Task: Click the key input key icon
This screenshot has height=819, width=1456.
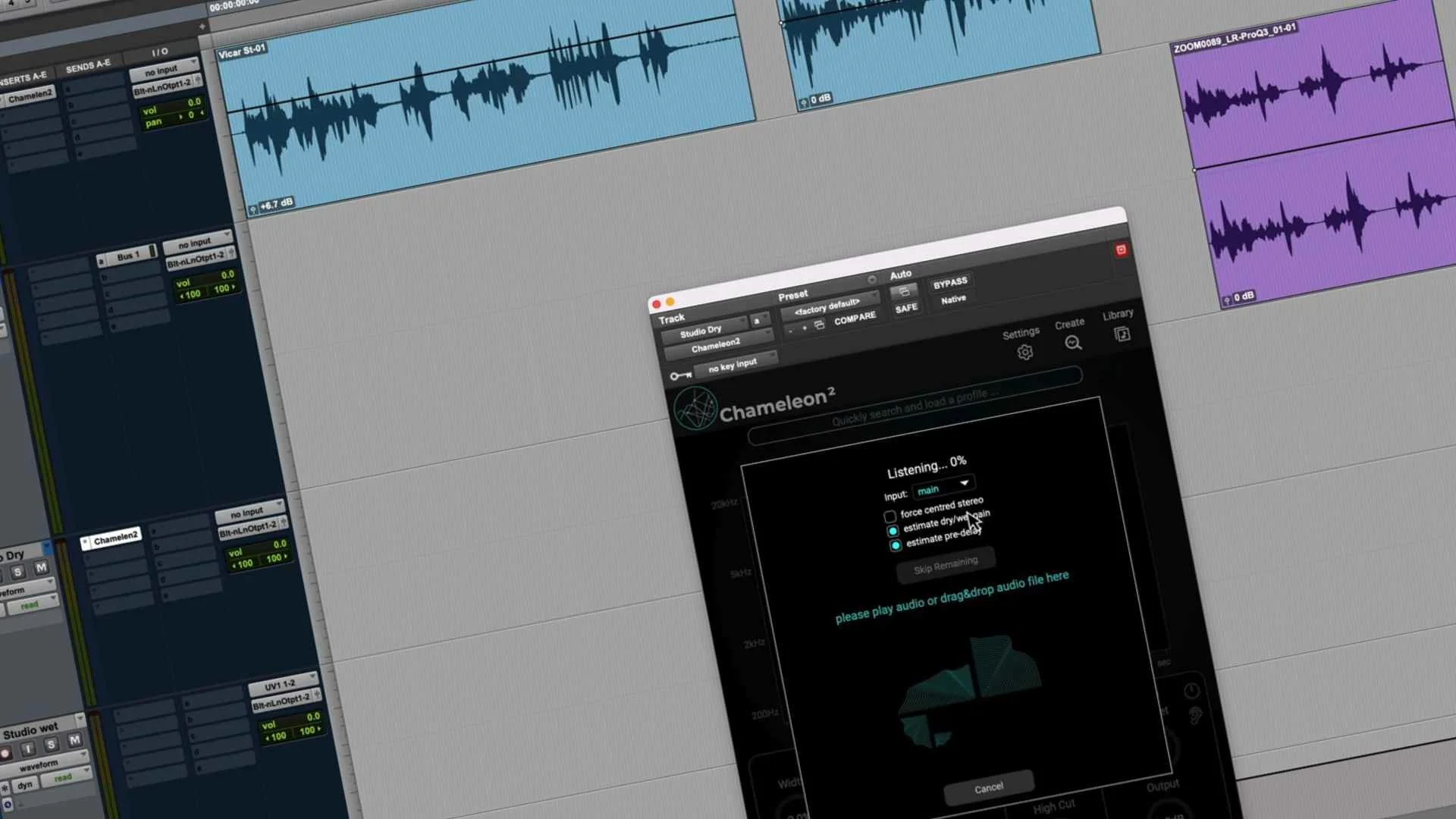Action: pyautogui.click(x=680, y=375)
